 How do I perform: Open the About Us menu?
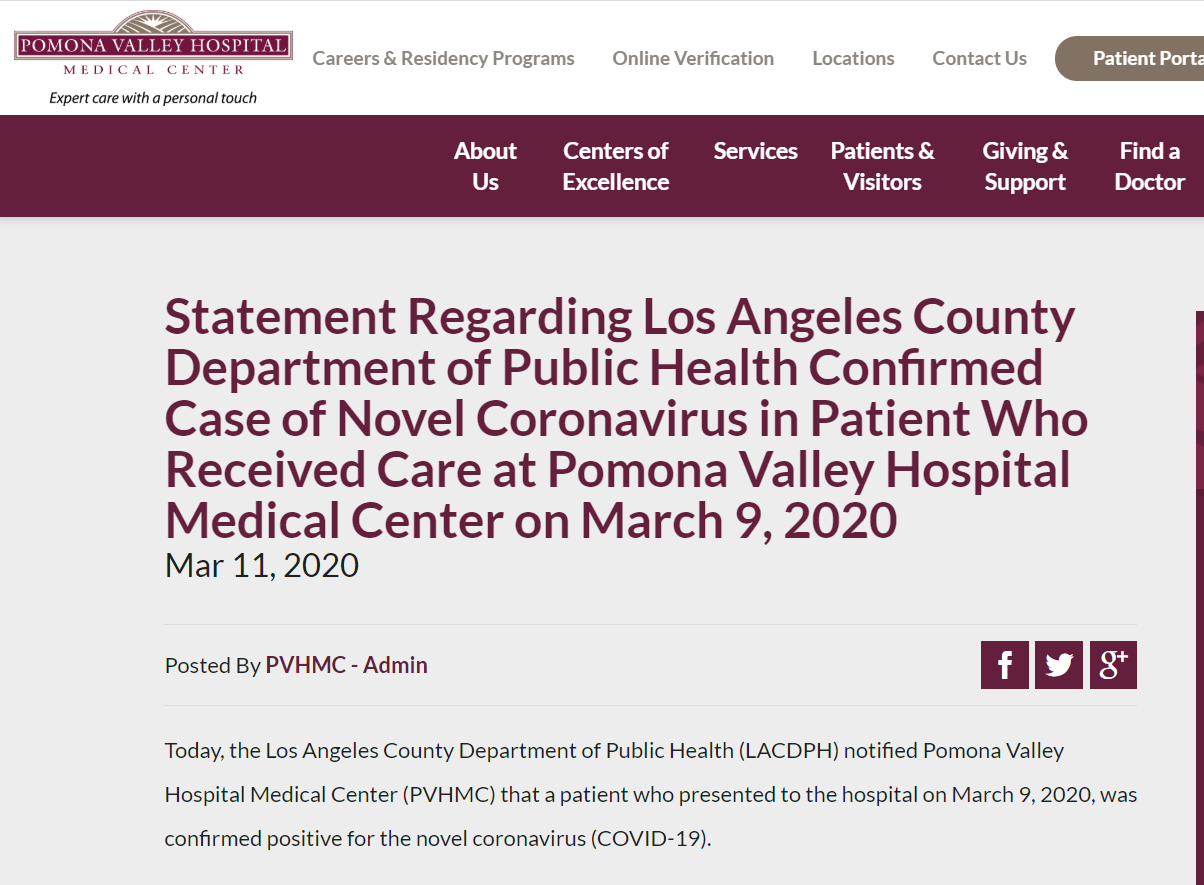pos(485,166)
